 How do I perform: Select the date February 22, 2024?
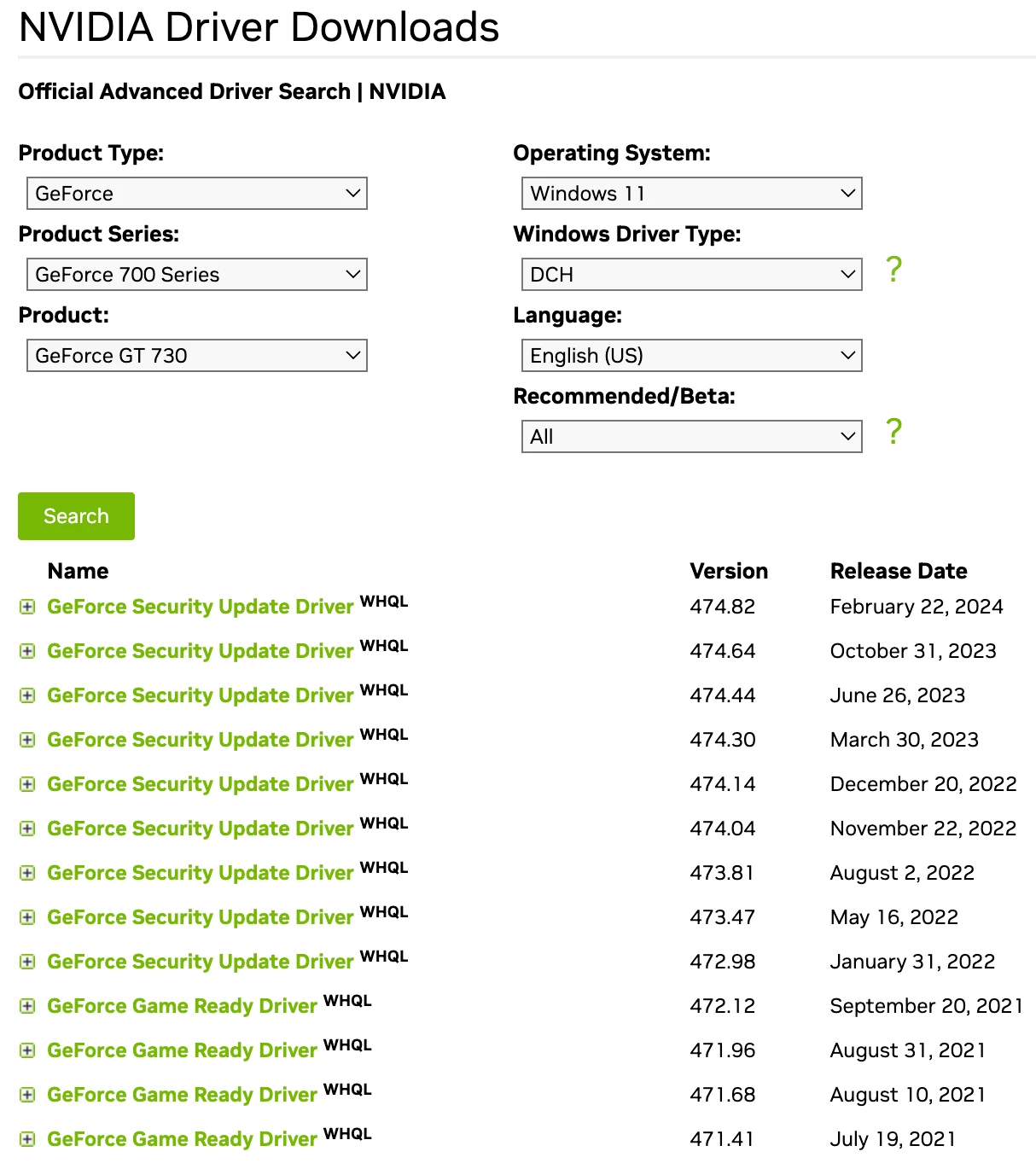pyautogui.click(x=917, y=607)
